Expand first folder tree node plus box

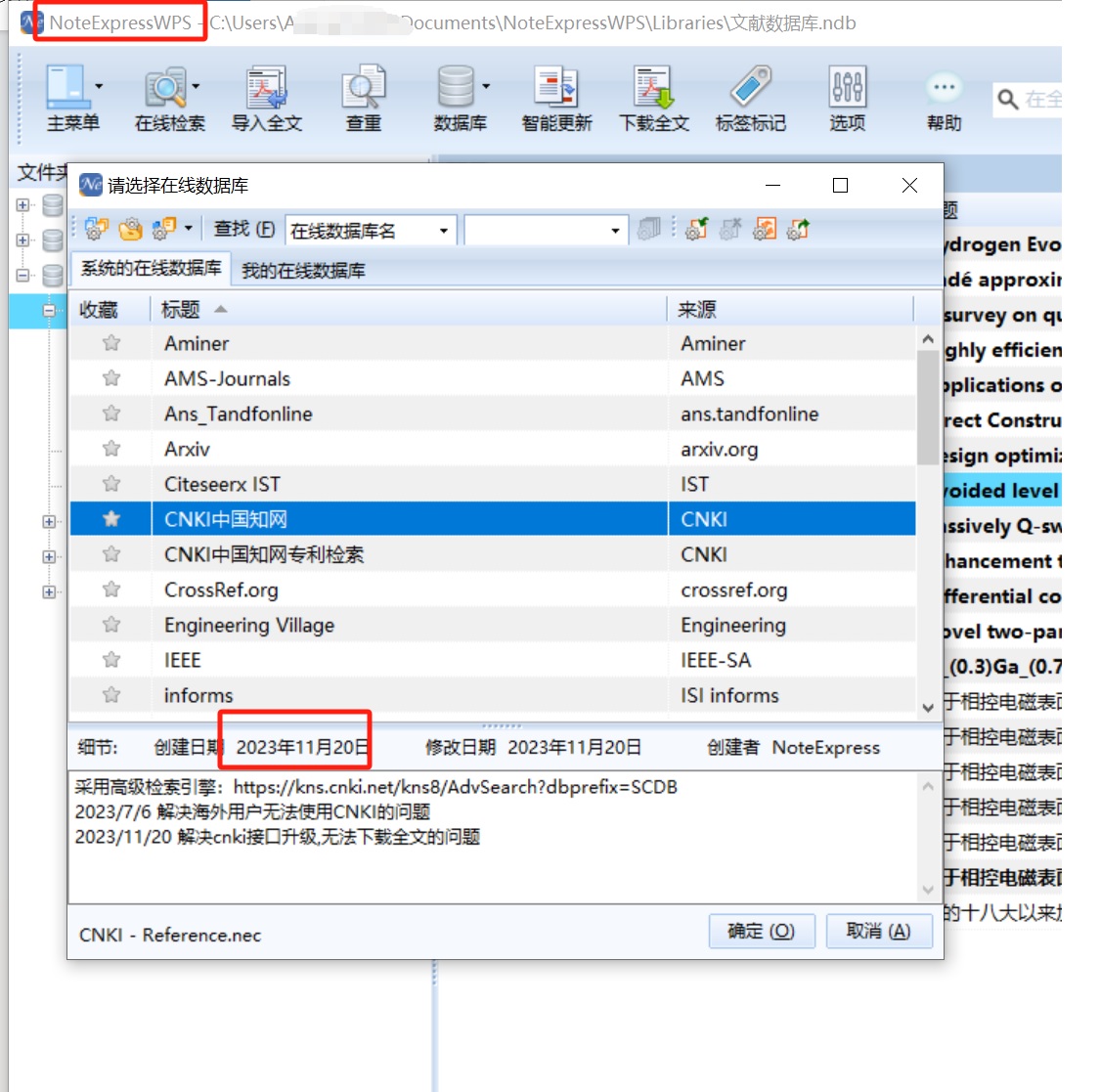tap(22, 204)
